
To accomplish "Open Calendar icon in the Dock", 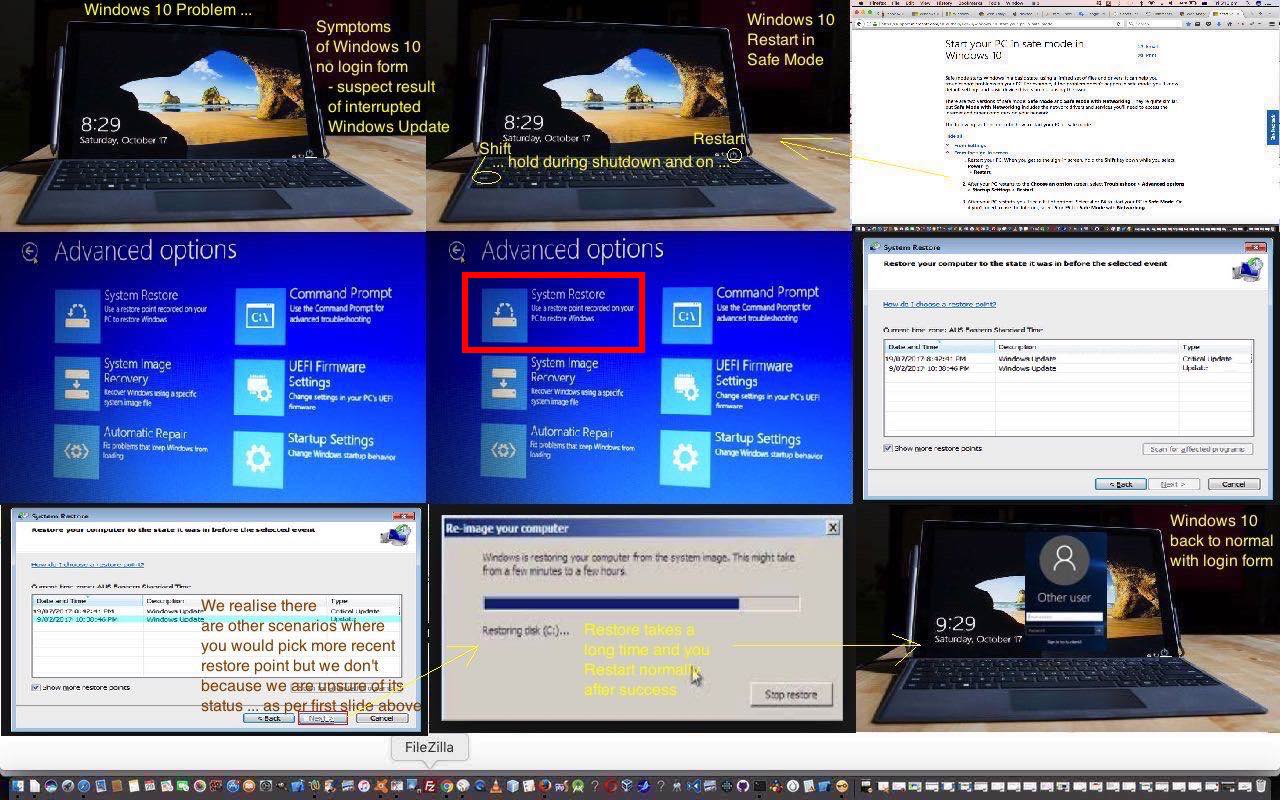I will tap(150, 786).
